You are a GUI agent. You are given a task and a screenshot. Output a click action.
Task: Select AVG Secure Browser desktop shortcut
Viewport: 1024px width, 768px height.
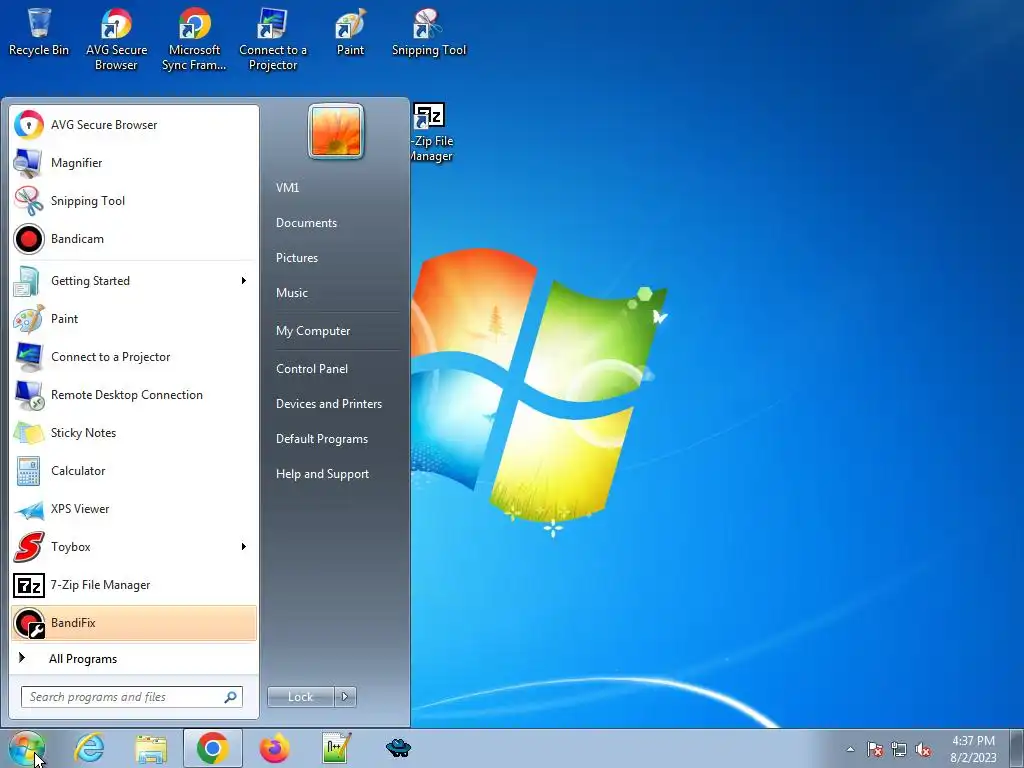click(116, 39)
